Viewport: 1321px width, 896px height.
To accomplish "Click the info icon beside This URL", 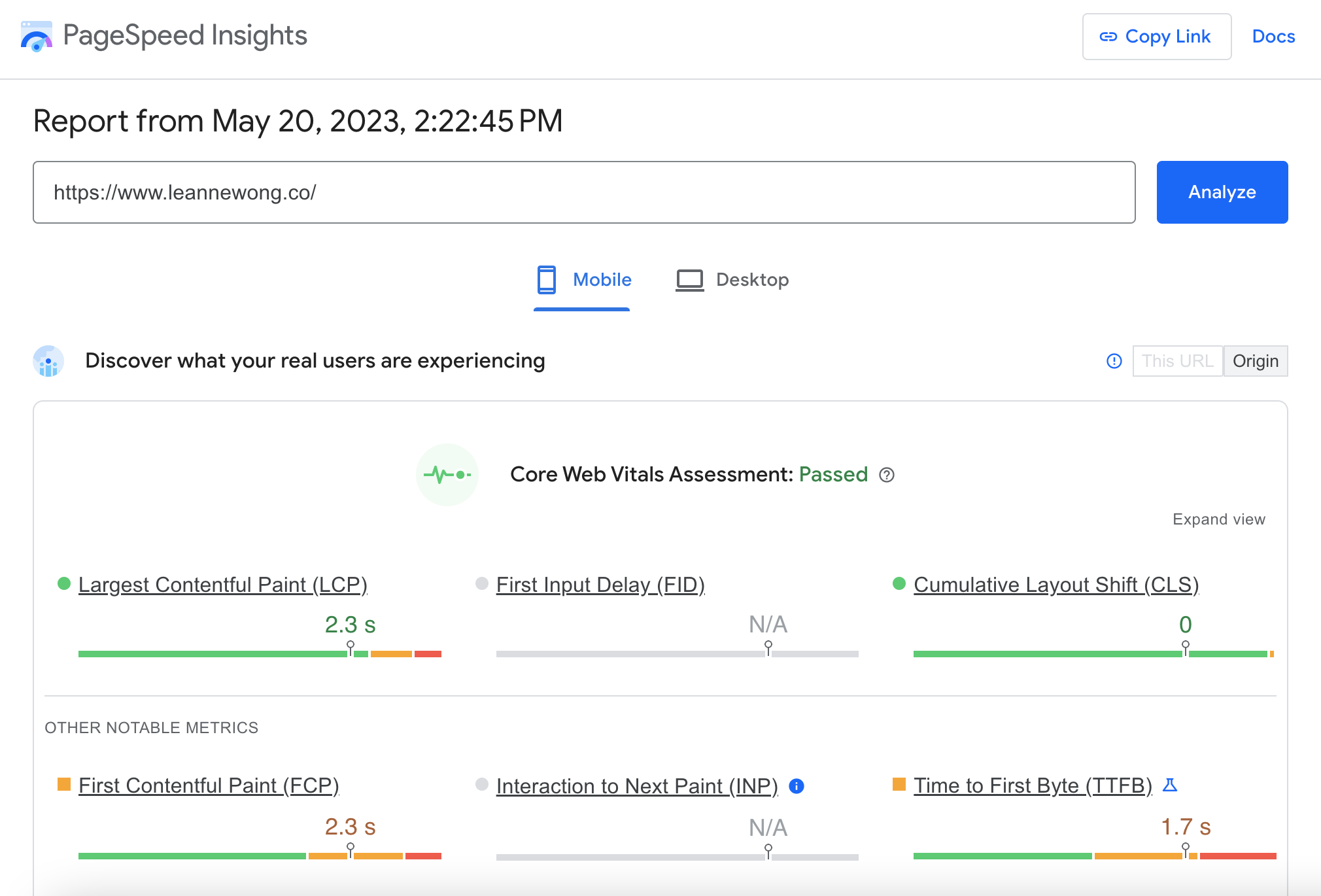I will click(1114, 361).
